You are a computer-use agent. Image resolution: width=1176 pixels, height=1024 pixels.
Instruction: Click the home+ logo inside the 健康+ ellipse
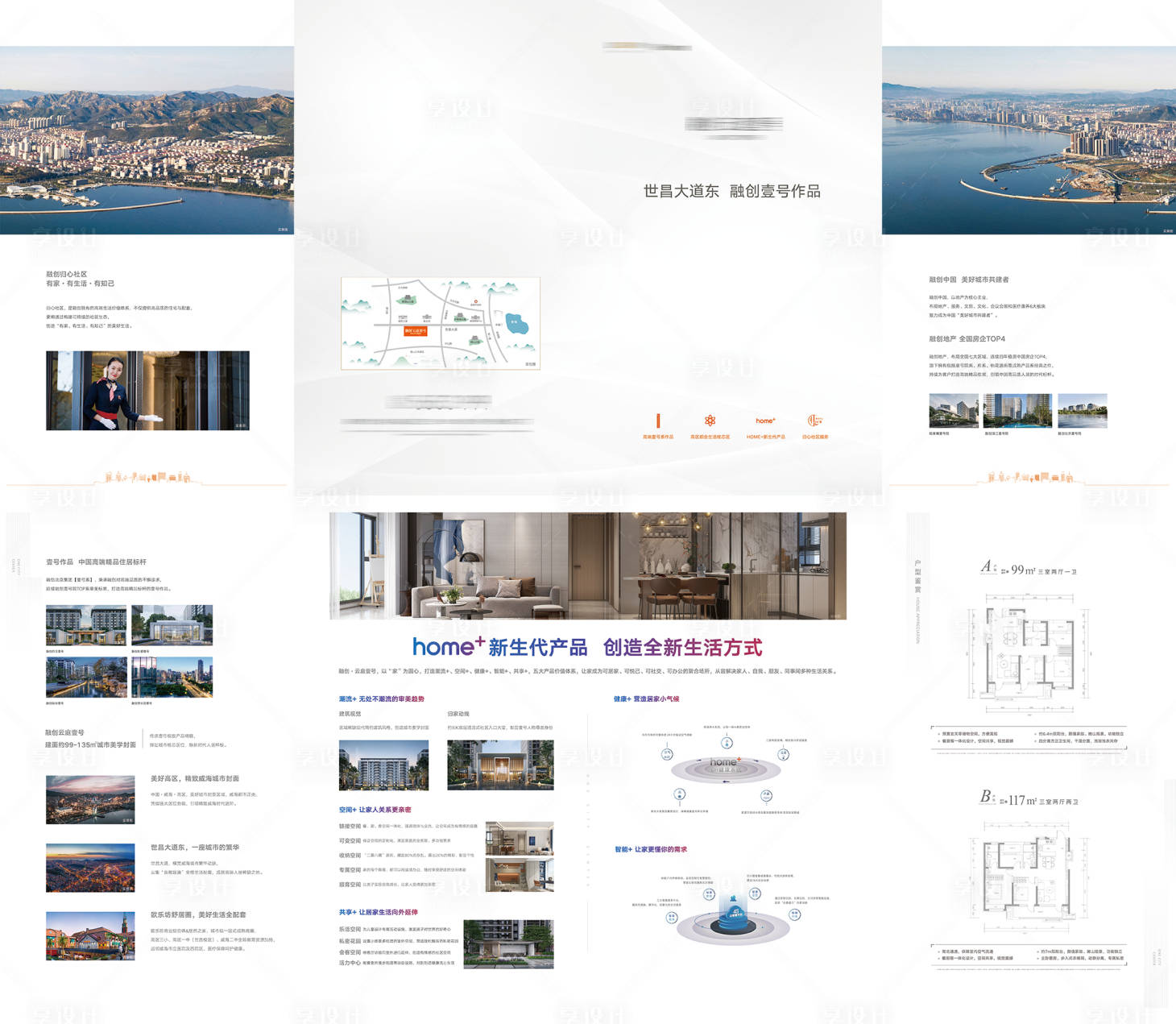click(x=725, y=761)
